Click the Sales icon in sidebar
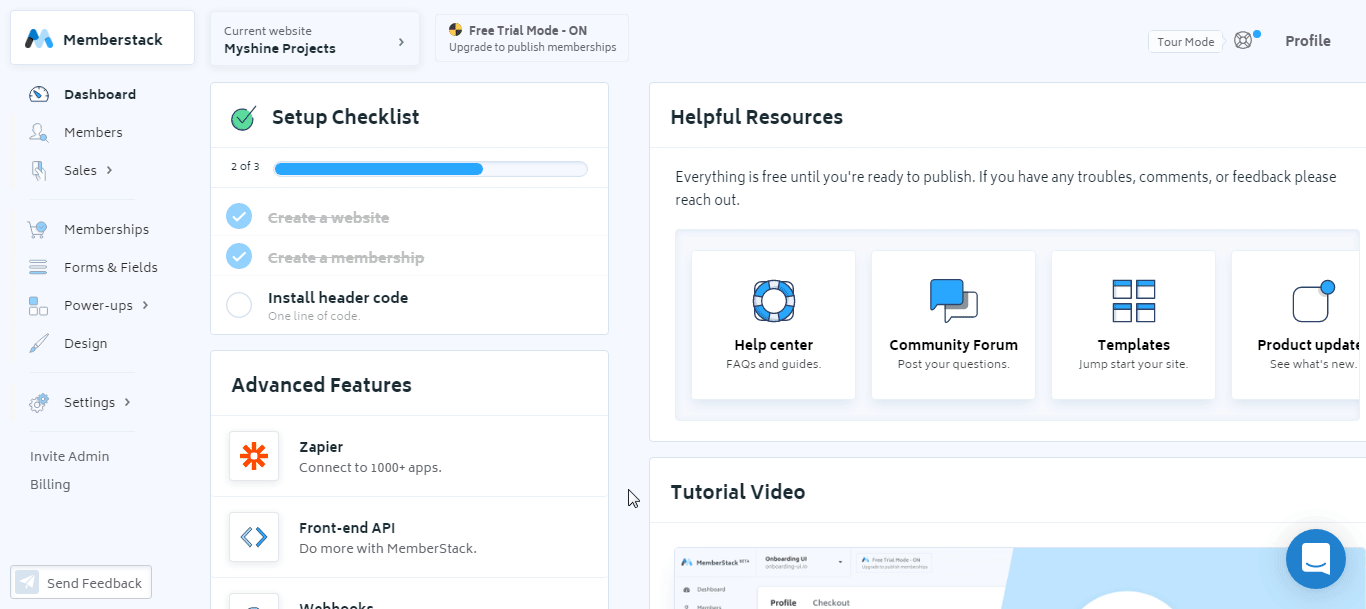 [39, 171]
